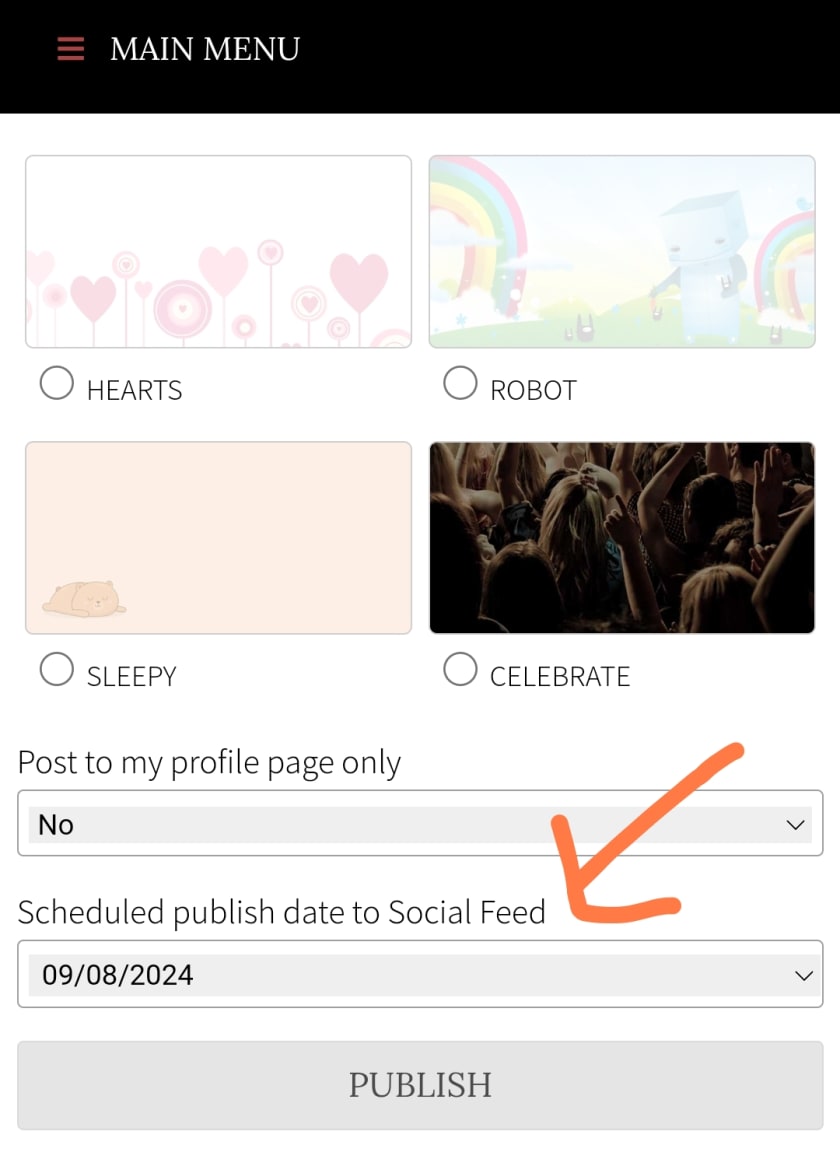Click the MAIN MENU title text
Viewport: 840px width, 1166px height.
pos(204,50)
